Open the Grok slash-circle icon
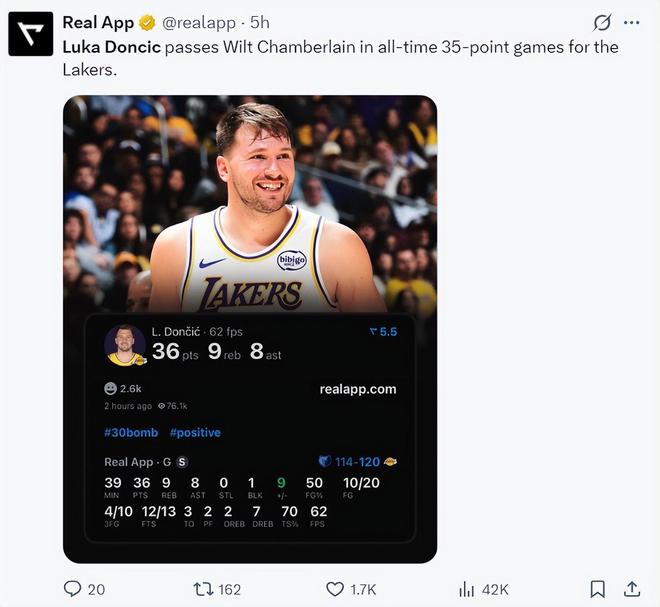660x607 pixels. tap(601, 23)
